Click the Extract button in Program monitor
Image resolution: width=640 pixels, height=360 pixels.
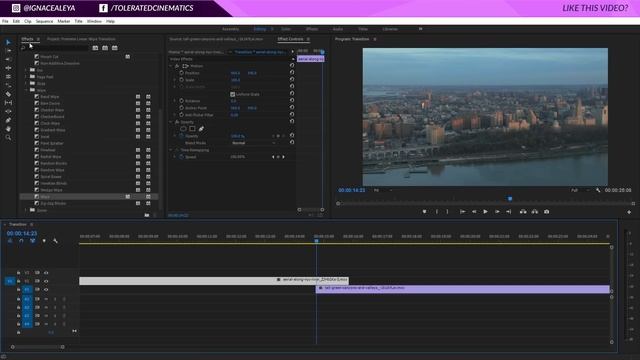tap(535, 211)
